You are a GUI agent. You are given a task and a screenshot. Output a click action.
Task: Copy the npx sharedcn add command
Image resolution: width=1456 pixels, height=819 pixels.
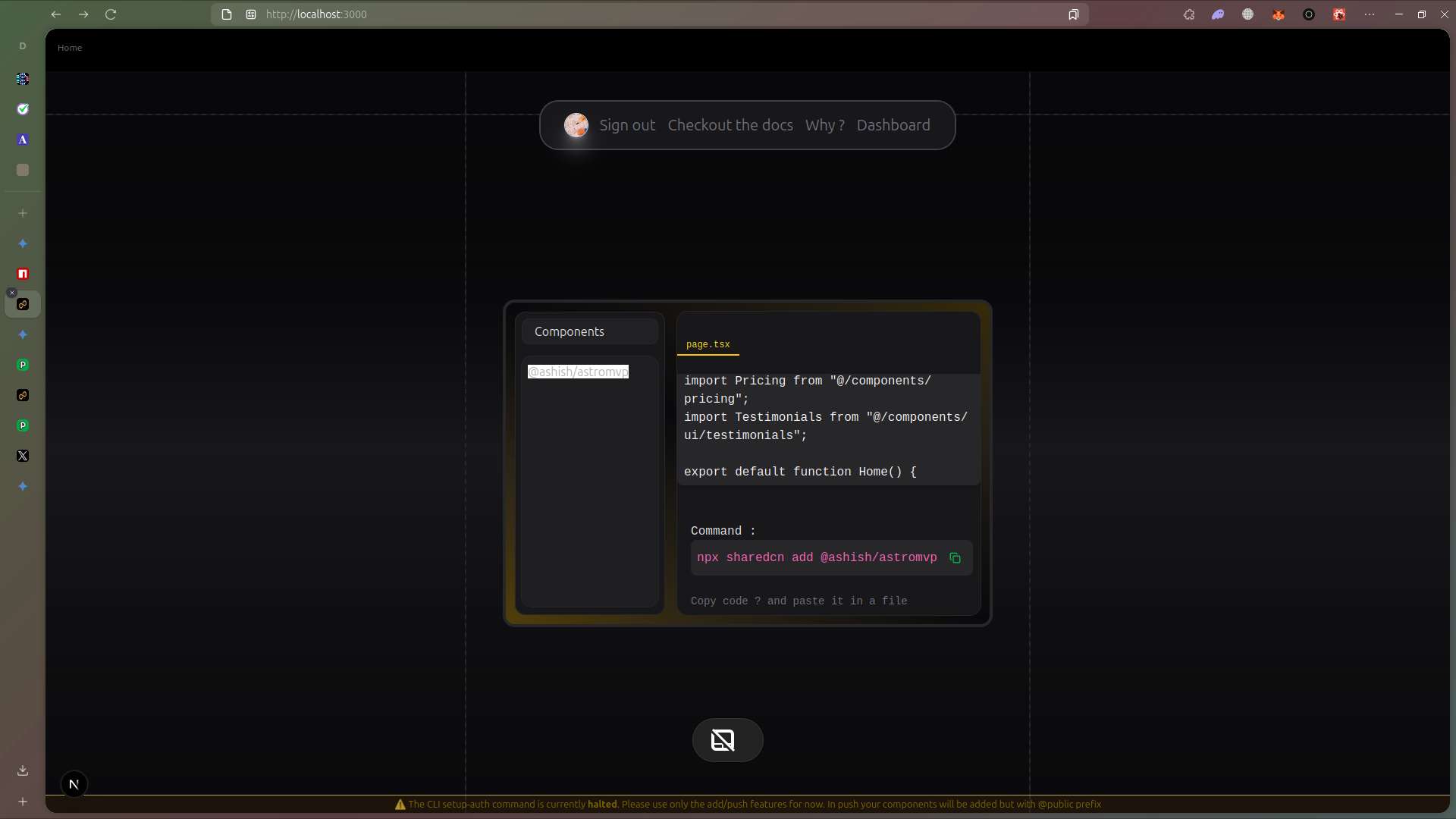pos(955,558)
